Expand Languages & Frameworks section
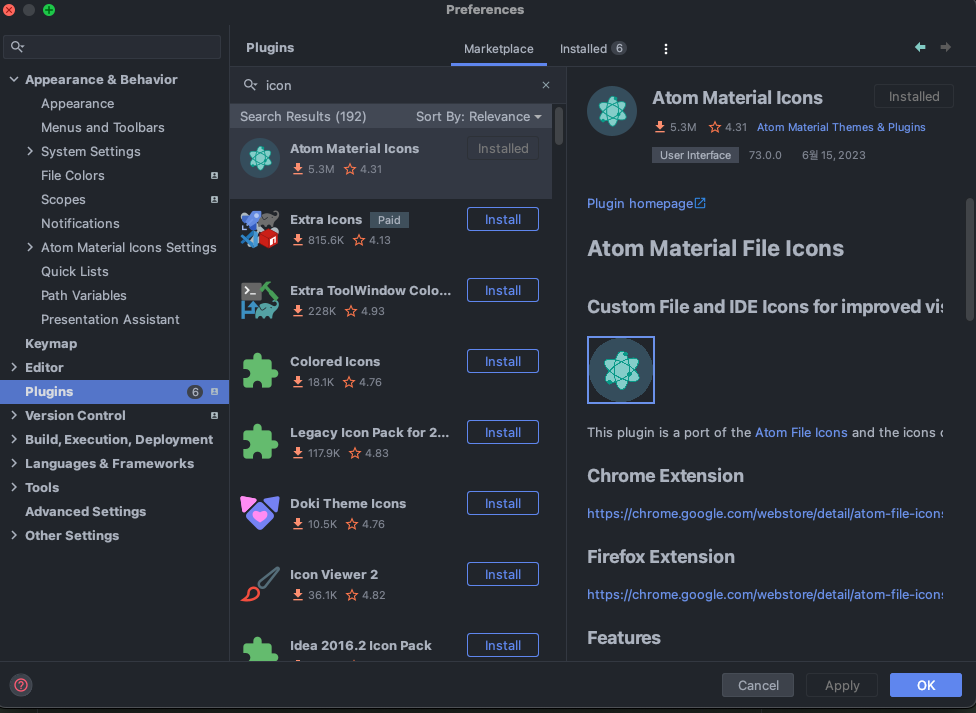976x713 pixels. pyautogui.click(x=14, y=463)
